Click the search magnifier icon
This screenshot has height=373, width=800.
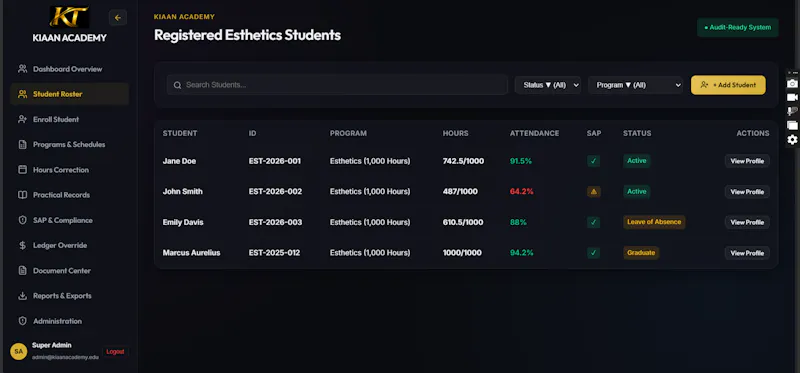coord(178,85)
